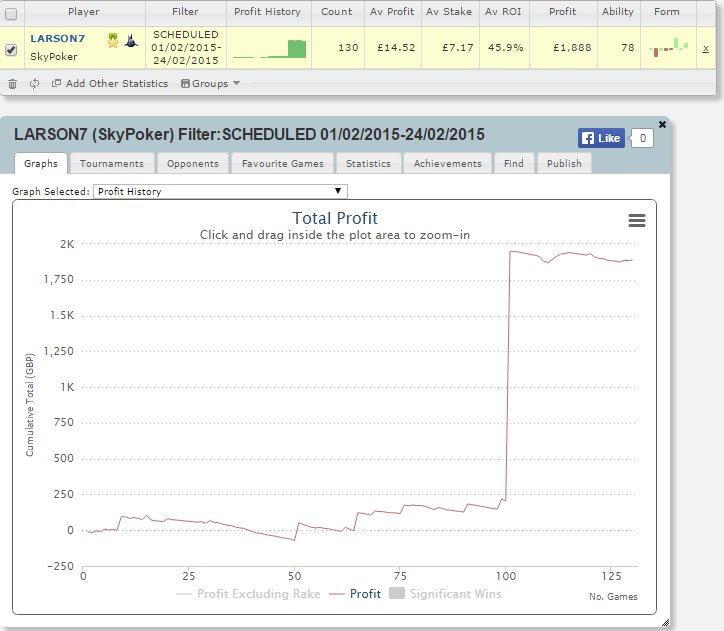
Task: Click the trash delete icon below the table
Action: pos(12,84)
